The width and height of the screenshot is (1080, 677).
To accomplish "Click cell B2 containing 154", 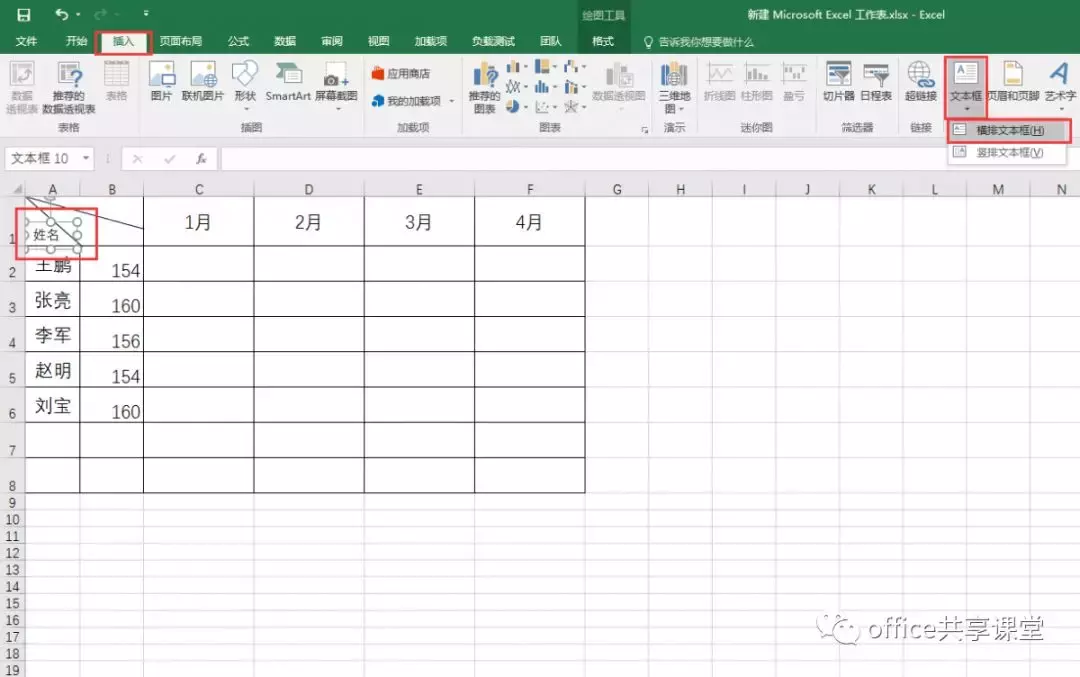I will [113, 268].
